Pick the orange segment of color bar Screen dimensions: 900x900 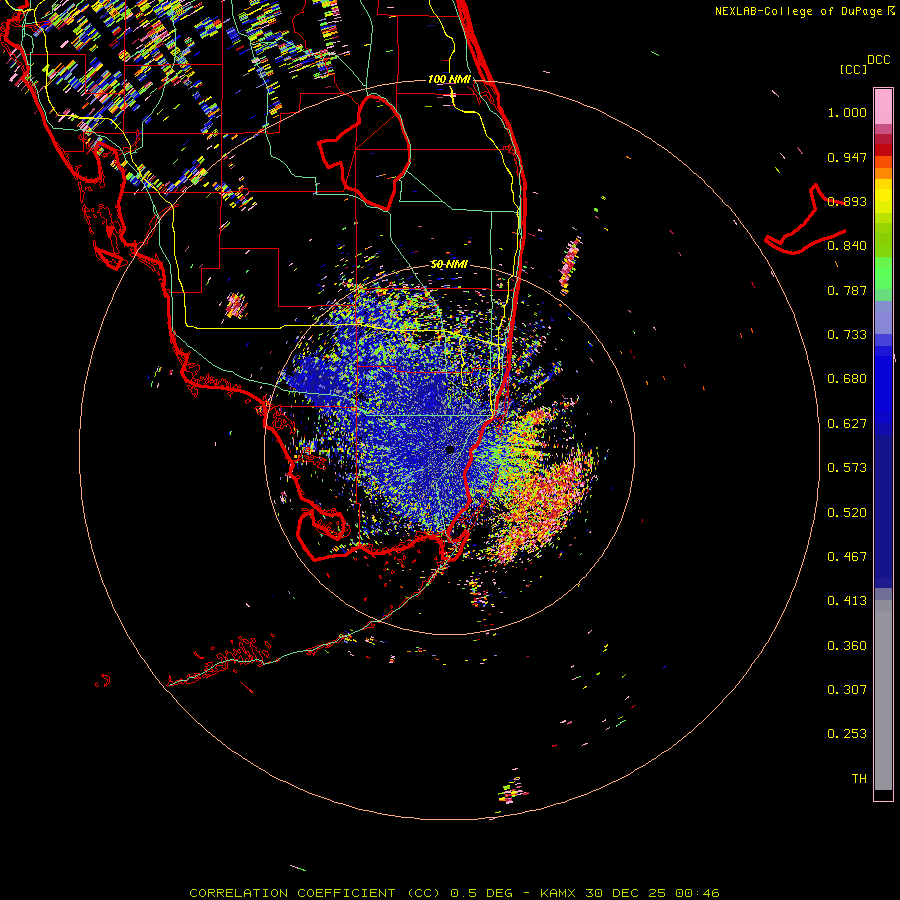click(883, 173)
